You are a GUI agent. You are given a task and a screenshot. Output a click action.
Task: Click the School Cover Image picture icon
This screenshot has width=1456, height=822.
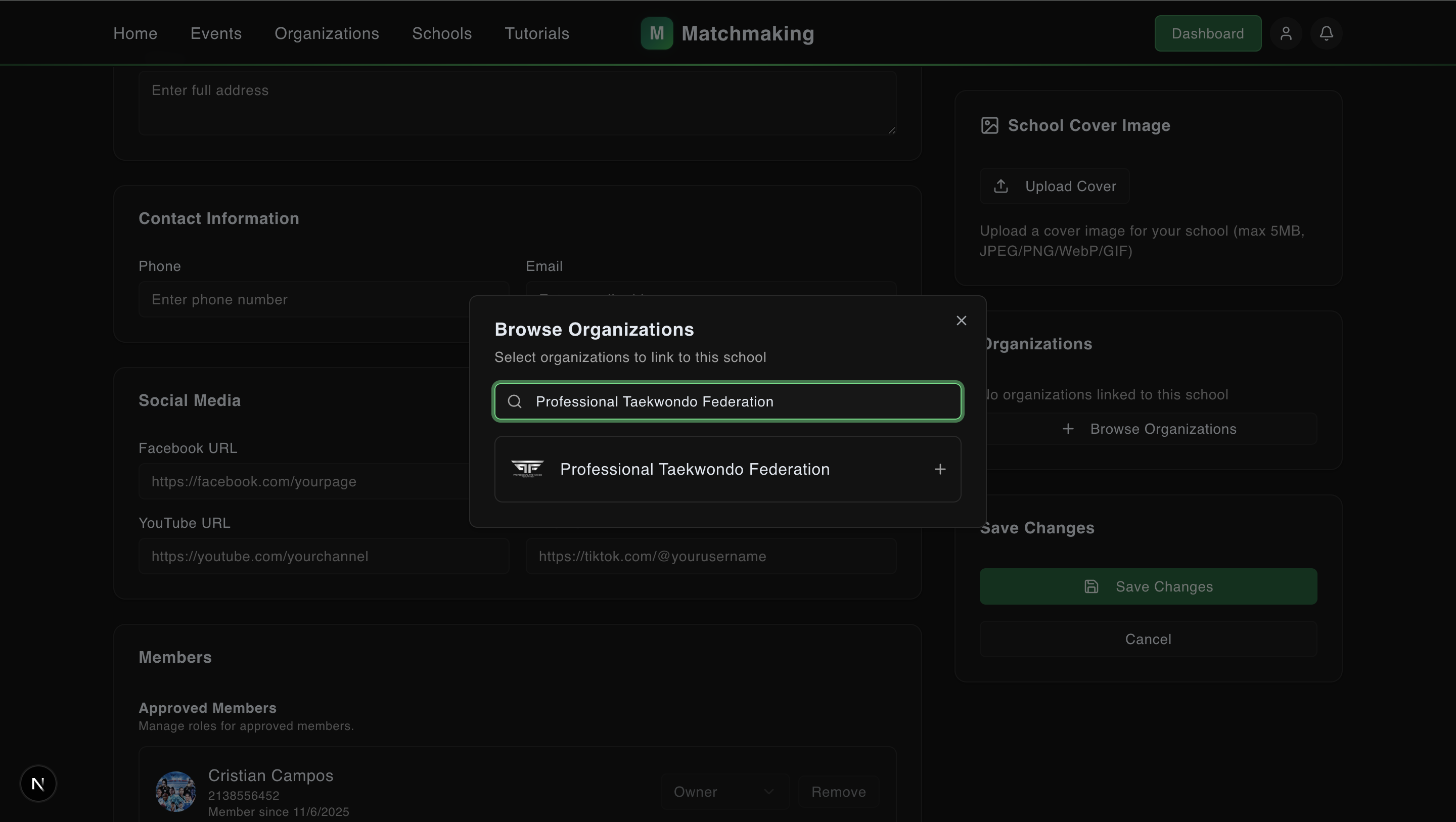pyautogui.click(x=989, y=125)
